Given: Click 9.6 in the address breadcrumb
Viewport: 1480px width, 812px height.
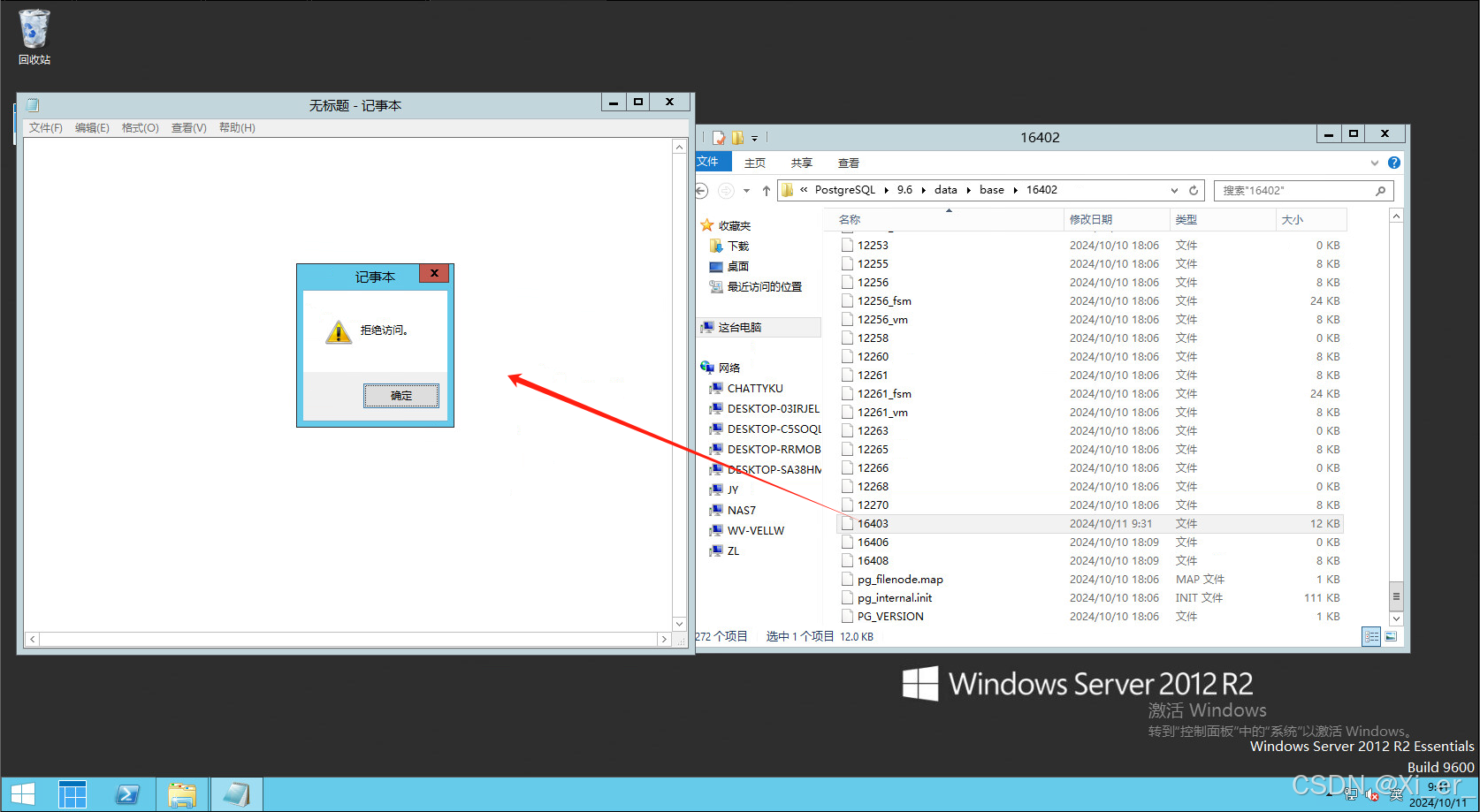Looking at the screenshot, I should [x=904, y=190].
